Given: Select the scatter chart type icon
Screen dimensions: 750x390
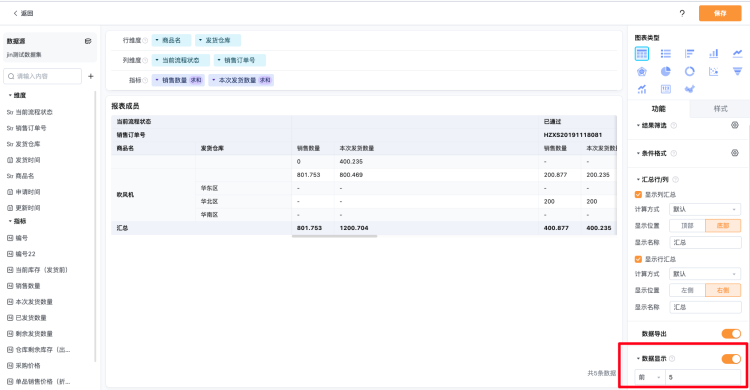Looking at the screenshot, I should (x=713, y=71).
